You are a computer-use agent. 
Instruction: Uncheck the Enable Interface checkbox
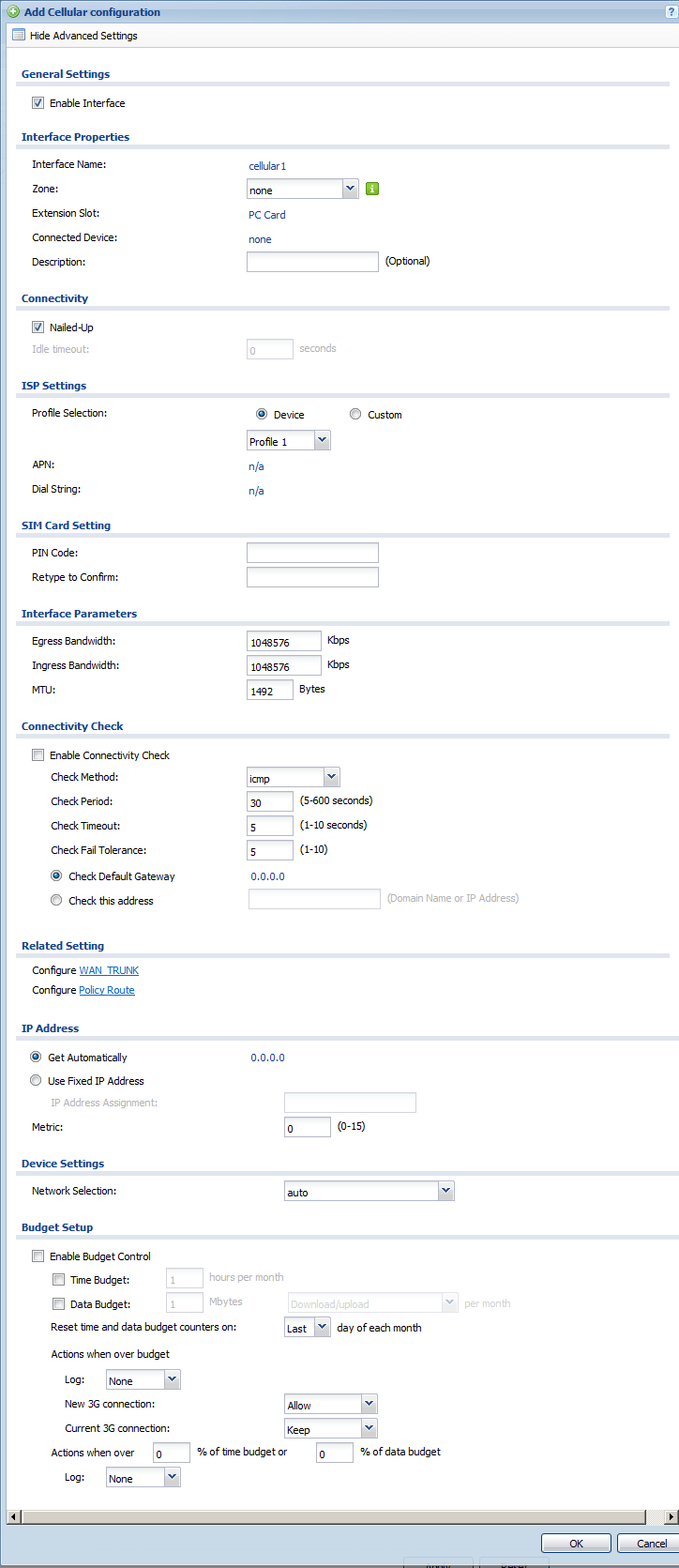(38, 103)
